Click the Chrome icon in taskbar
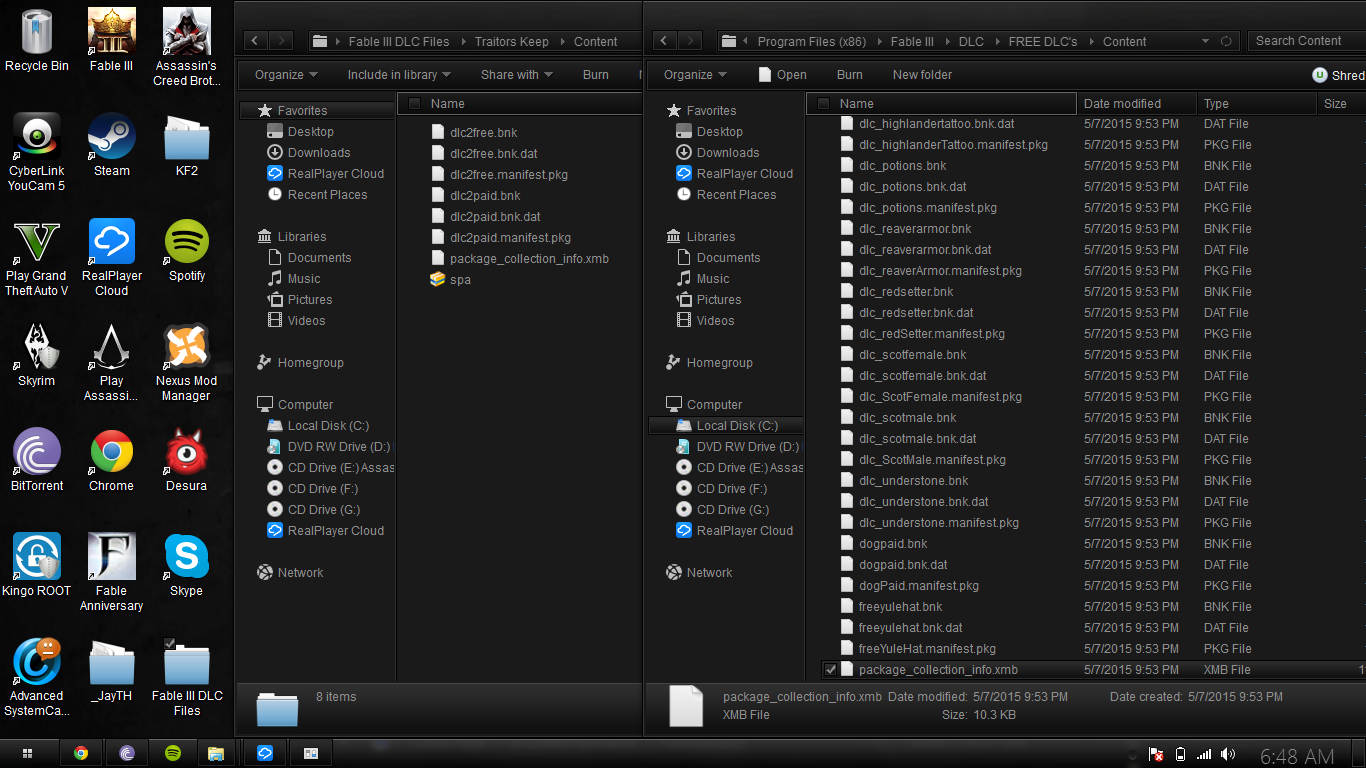This screenshot has width=1366, height=768. tap(80, 753)
